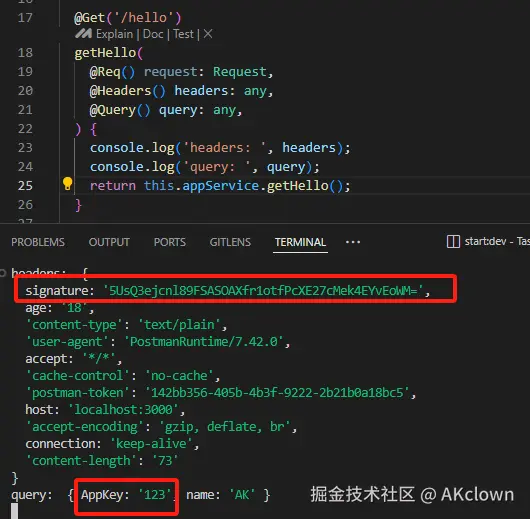Click console.log on the 'query: ' line

pyautogui.click(x=132, y=167)
